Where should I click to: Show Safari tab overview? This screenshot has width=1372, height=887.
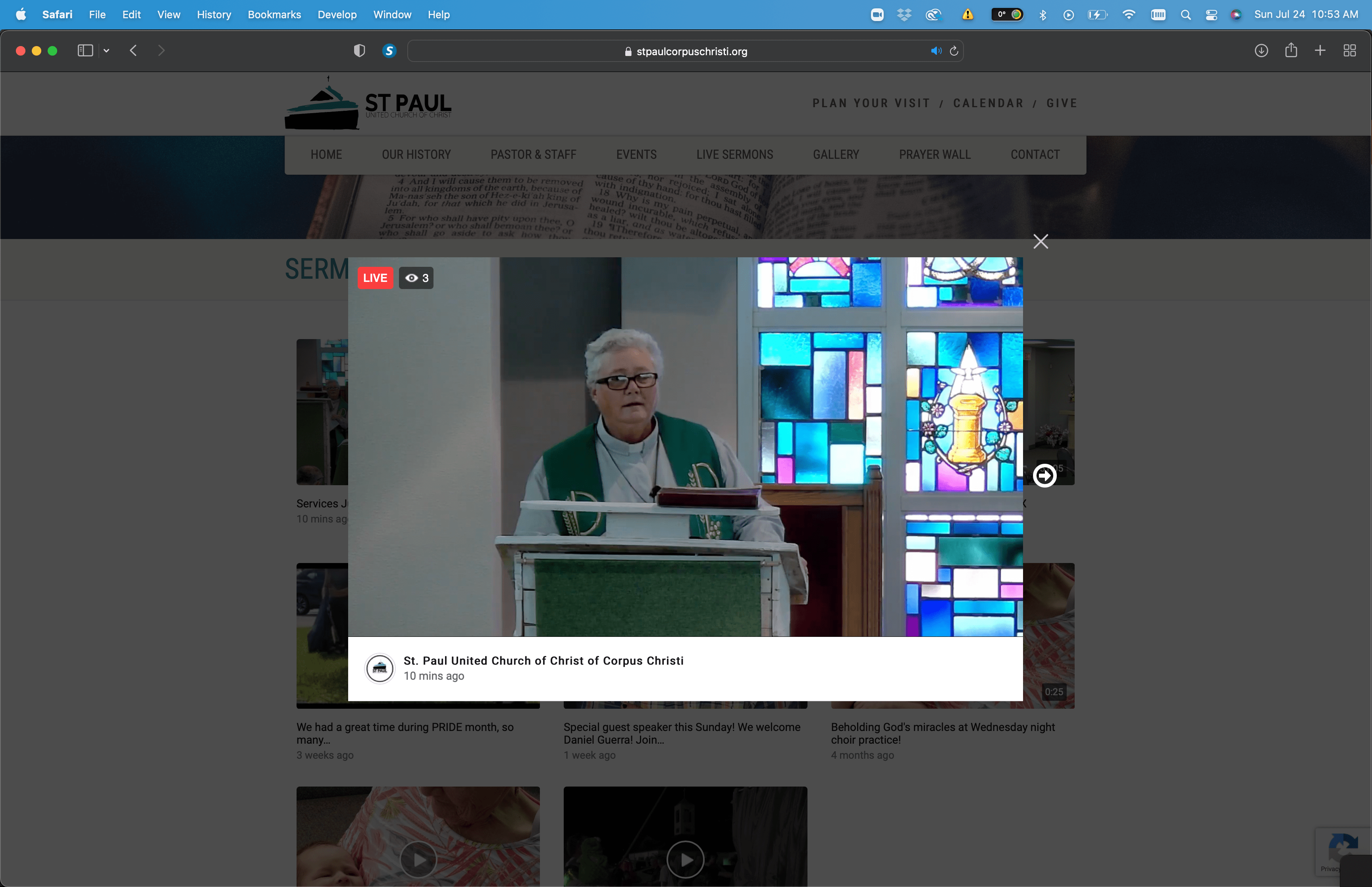(1349, 51)
